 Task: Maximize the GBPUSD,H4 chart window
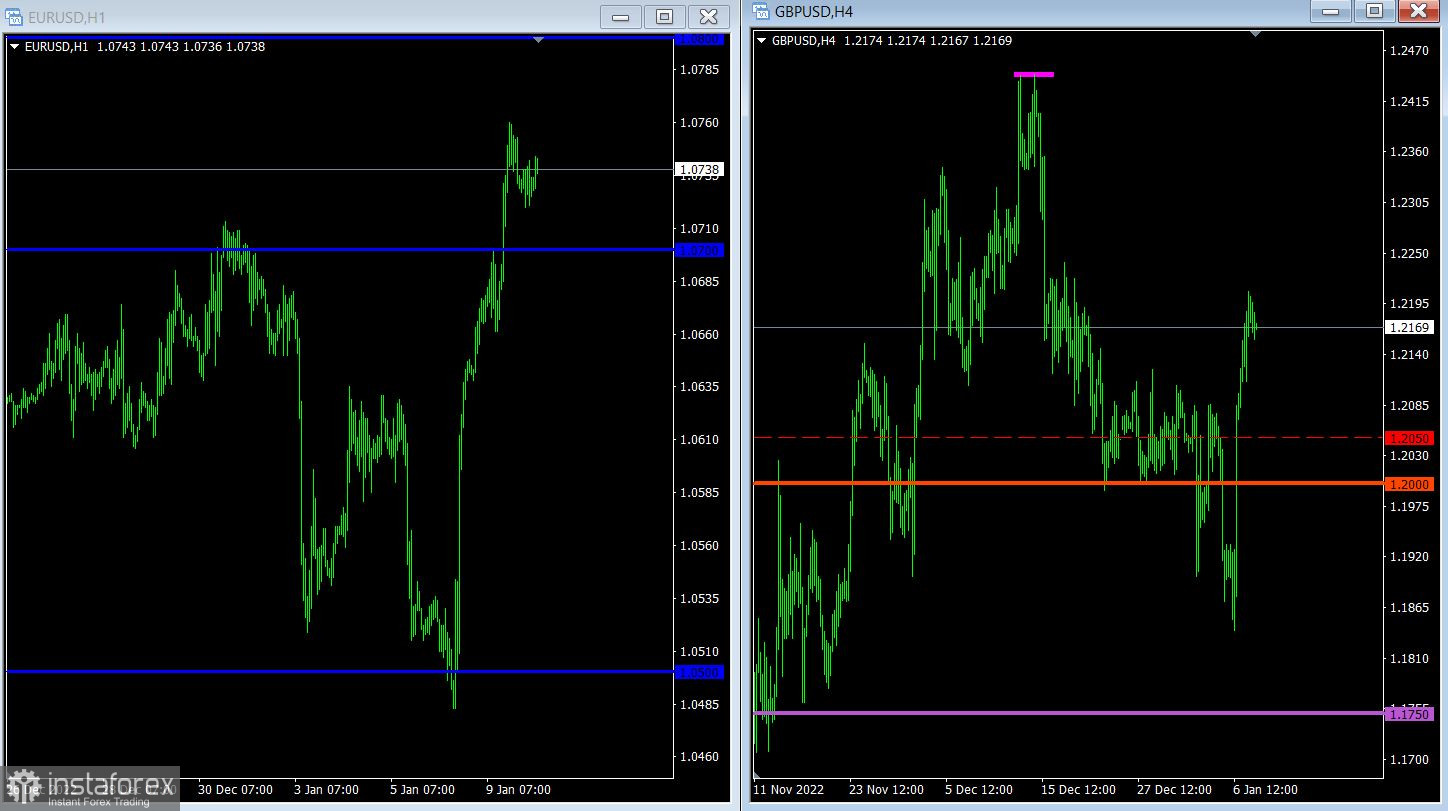[x=1375, y=11]
